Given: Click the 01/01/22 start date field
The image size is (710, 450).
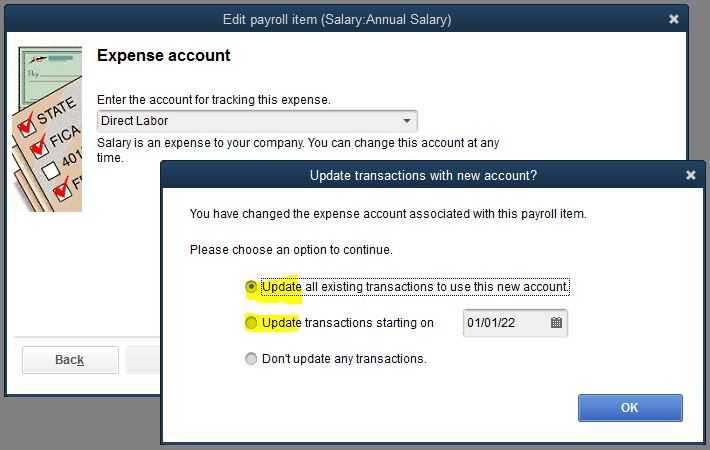Looking at the screenshot, I should [x=505, y=323].
